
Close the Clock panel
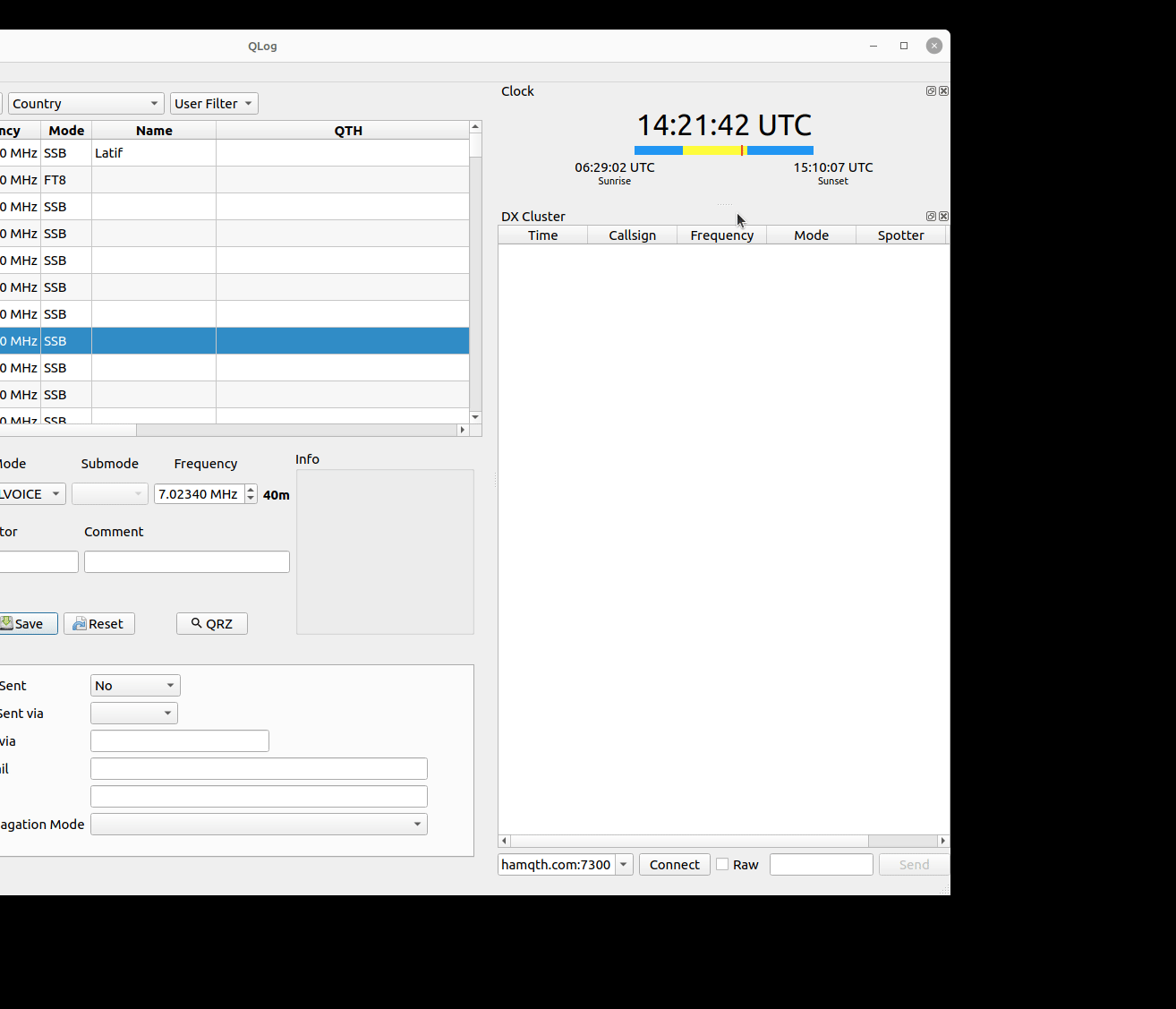(943, 91)
